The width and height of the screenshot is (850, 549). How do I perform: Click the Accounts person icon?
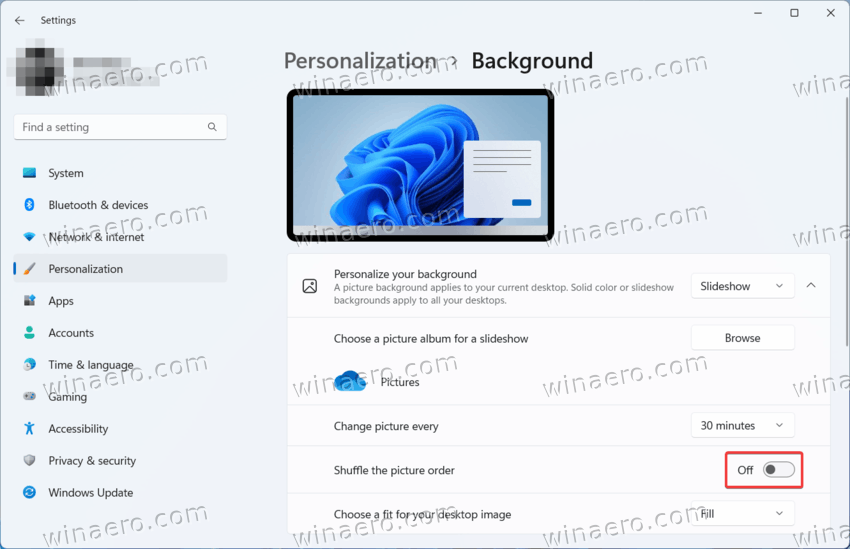click(29, 333)
